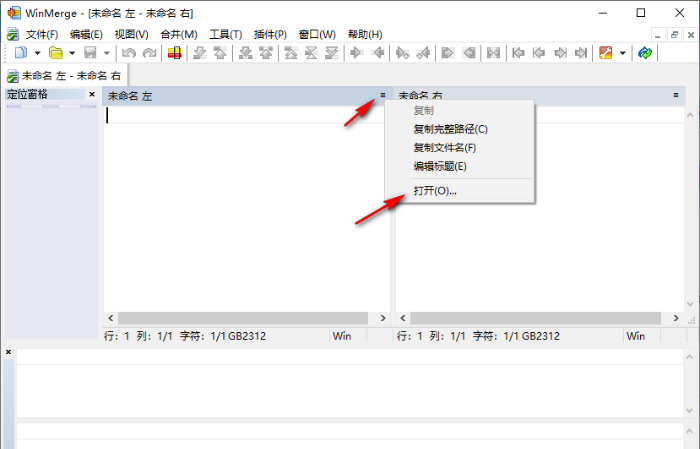The height and width of the screenshot is (449, 700).
Task: Click the Copy all to right icon
Action: pos(447,53)
